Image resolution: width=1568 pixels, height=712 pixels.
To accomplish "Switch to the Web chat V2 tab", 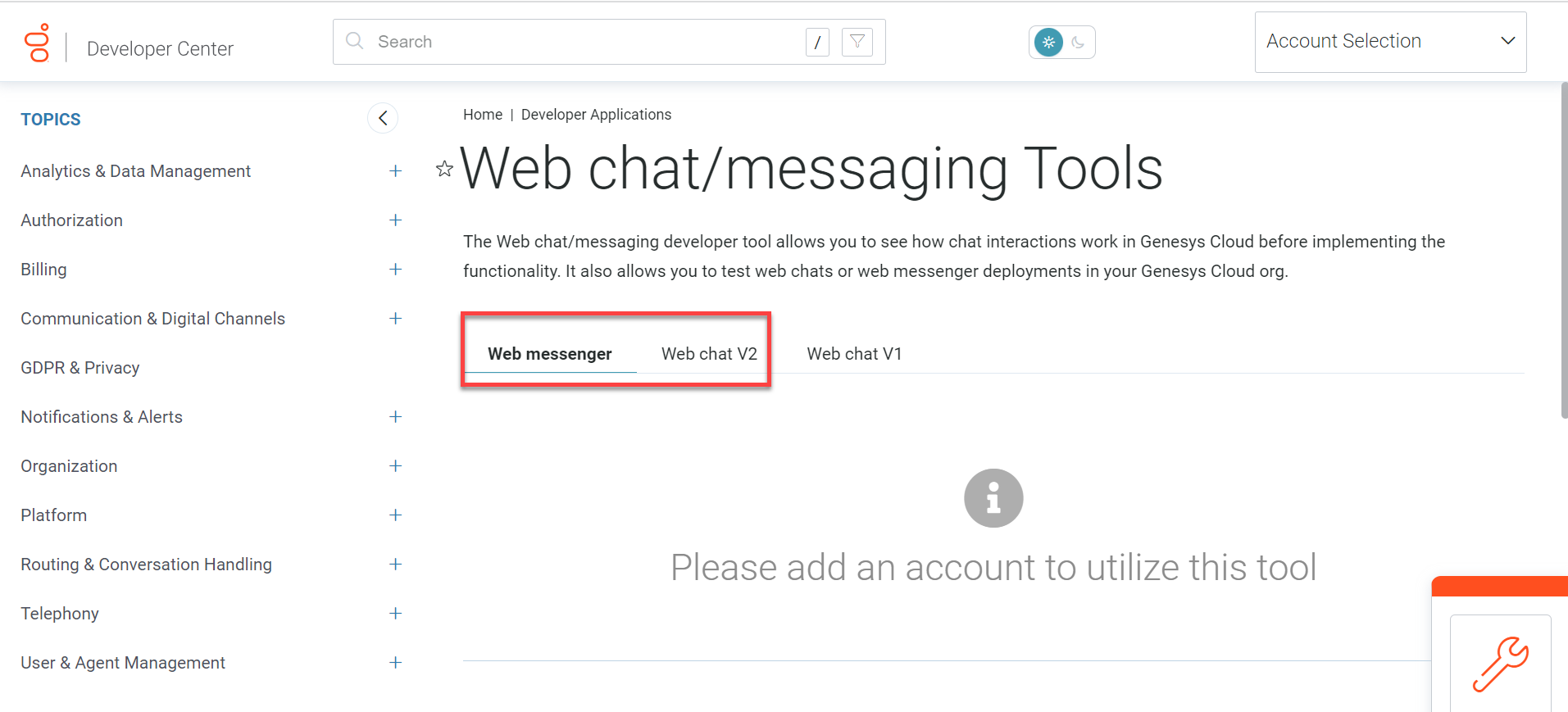I will 709,354.
